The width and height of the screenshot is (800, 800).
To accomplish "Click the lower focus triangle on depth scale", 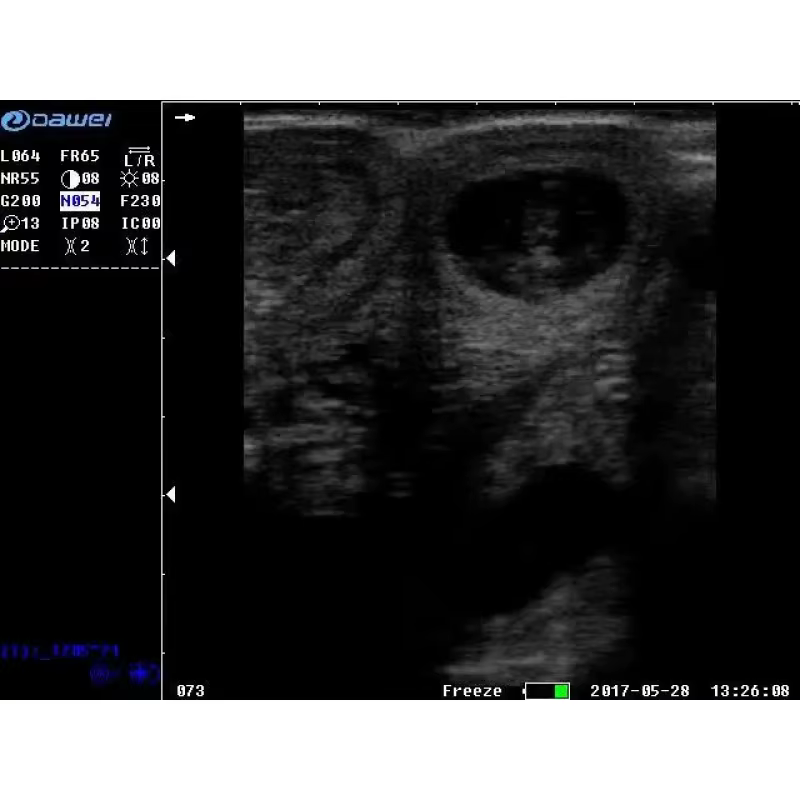I will (171, 494).
